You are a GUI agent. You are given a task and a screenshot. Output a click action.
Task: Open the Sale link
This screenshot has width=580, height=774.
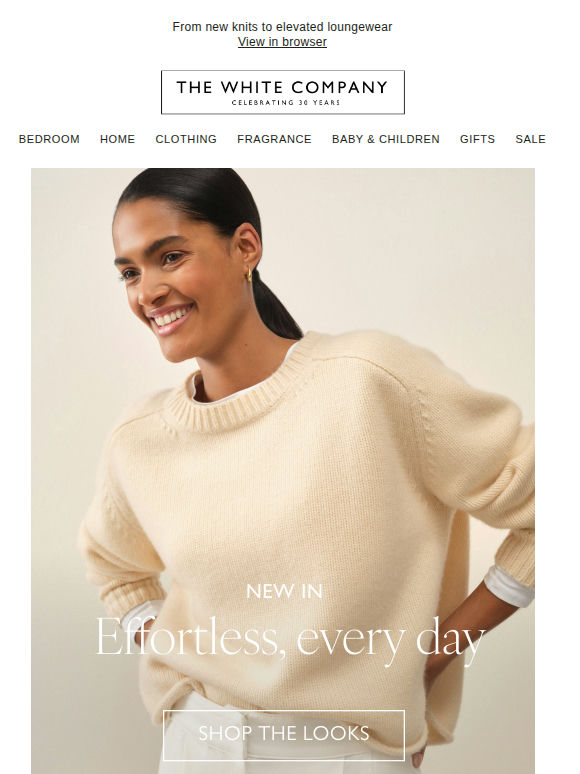point(531,139)
